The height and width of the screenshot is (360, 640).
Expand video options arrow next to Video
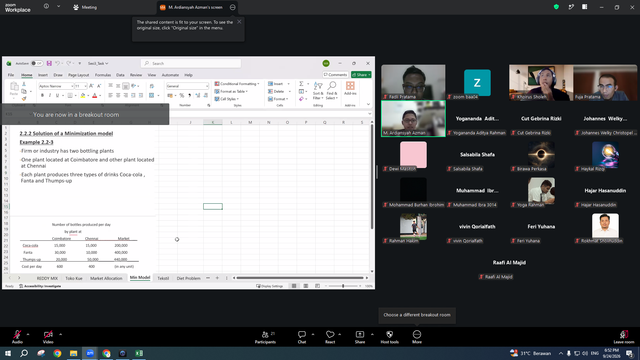(x=60, y=334)
